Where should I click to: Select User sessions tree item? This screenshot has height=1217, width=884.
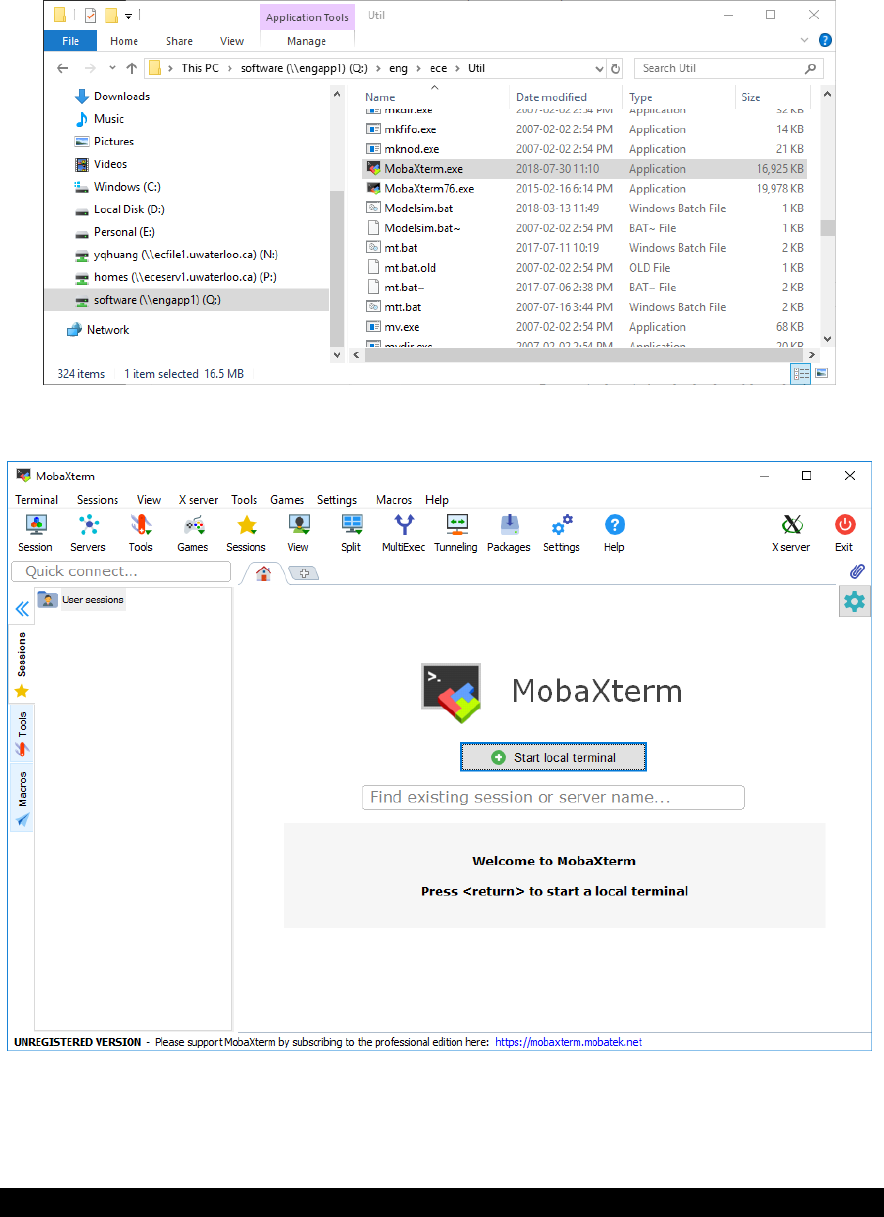point(82,600)
